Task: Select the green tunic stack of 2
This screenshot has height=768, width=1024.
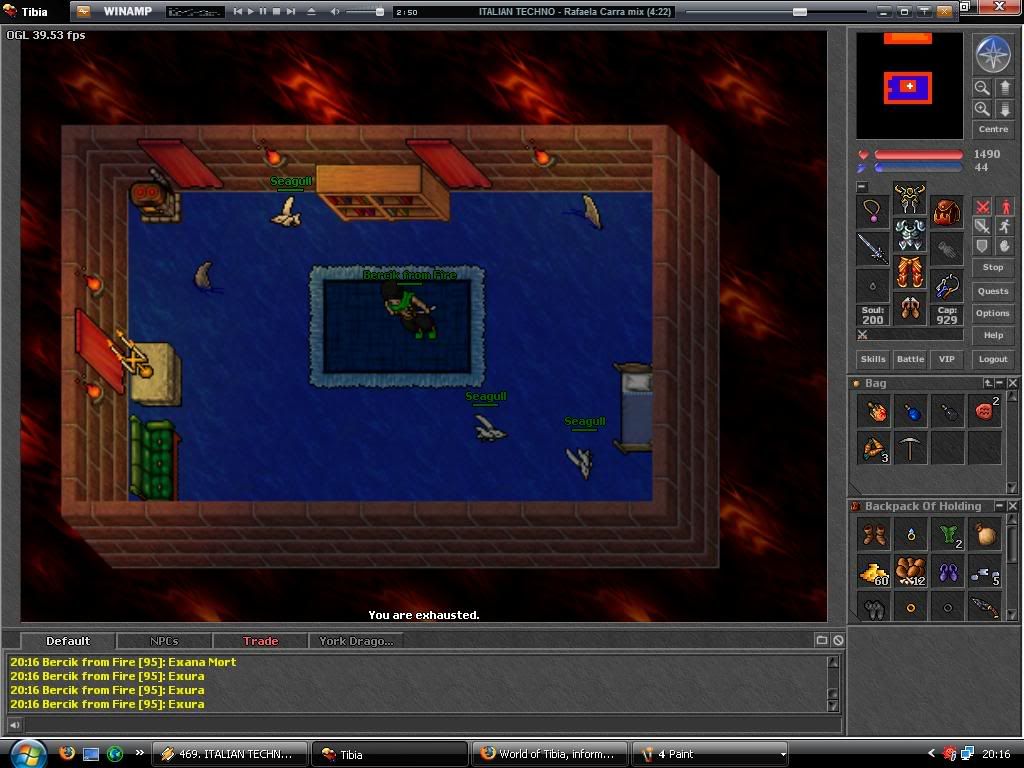Action: 948,535
